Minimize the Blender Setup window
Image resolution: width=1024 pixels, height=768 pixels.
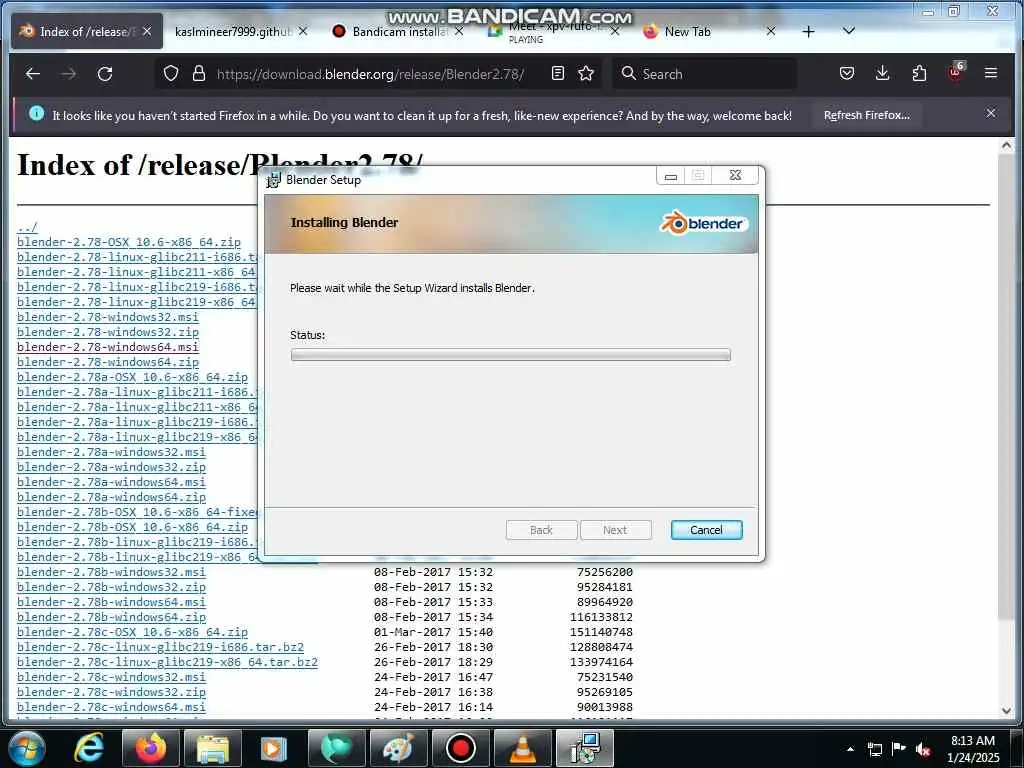coord(671,176)
